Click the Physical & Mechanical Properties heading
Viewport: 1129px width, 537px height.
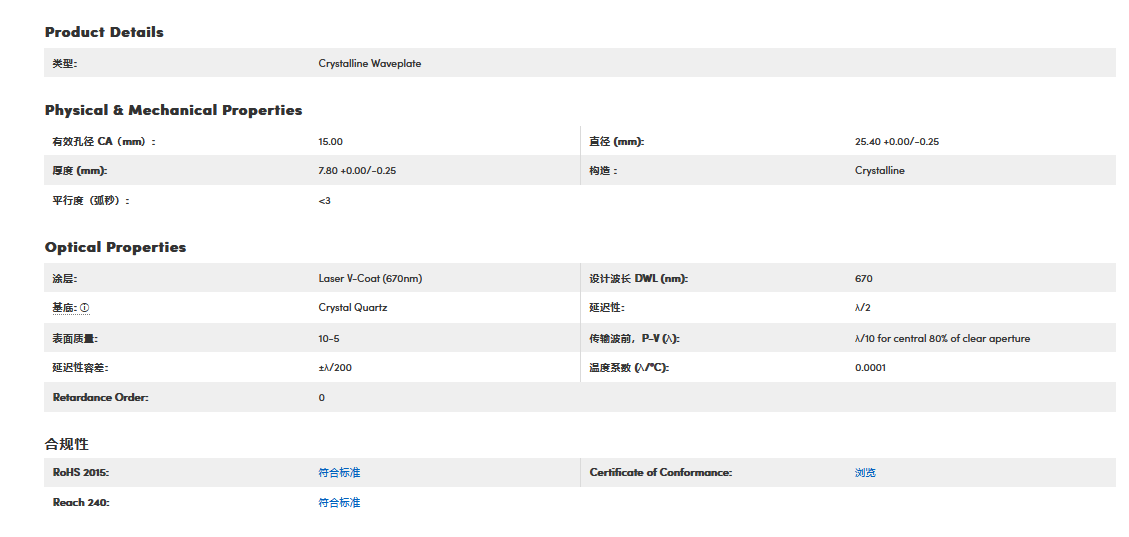(x=173, y=110)
